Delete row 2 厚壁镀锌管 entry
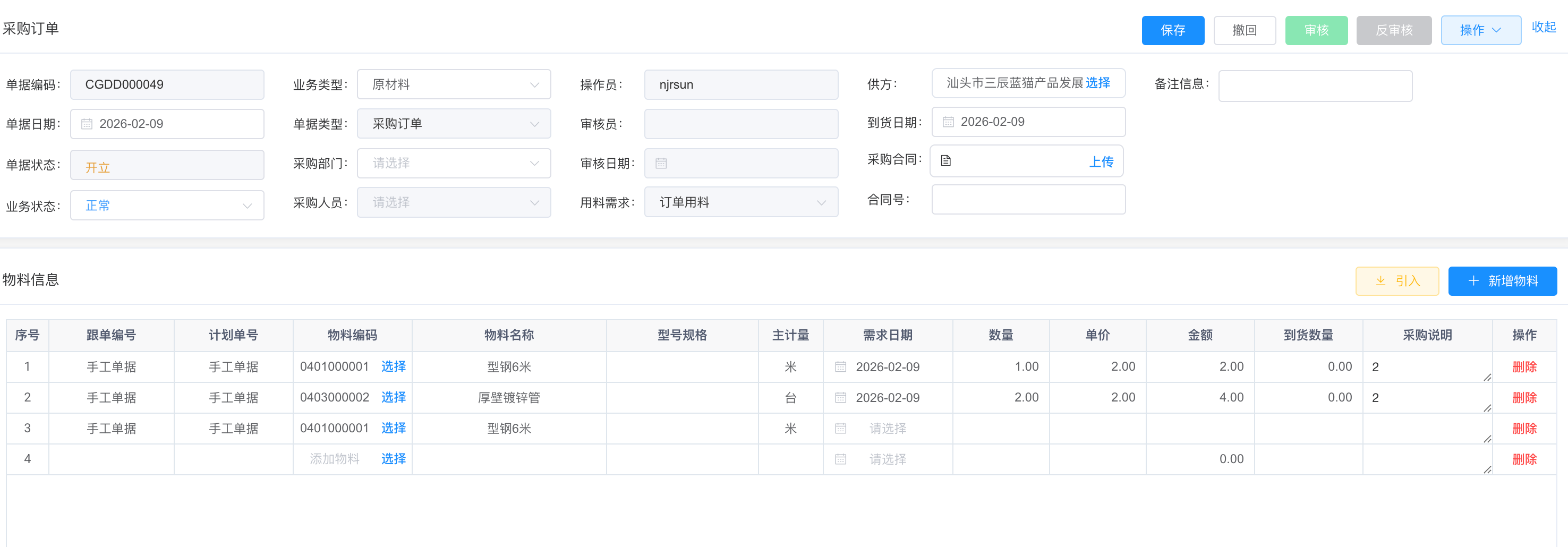This screenshot has height=547, width=1568. point(1523,398)
